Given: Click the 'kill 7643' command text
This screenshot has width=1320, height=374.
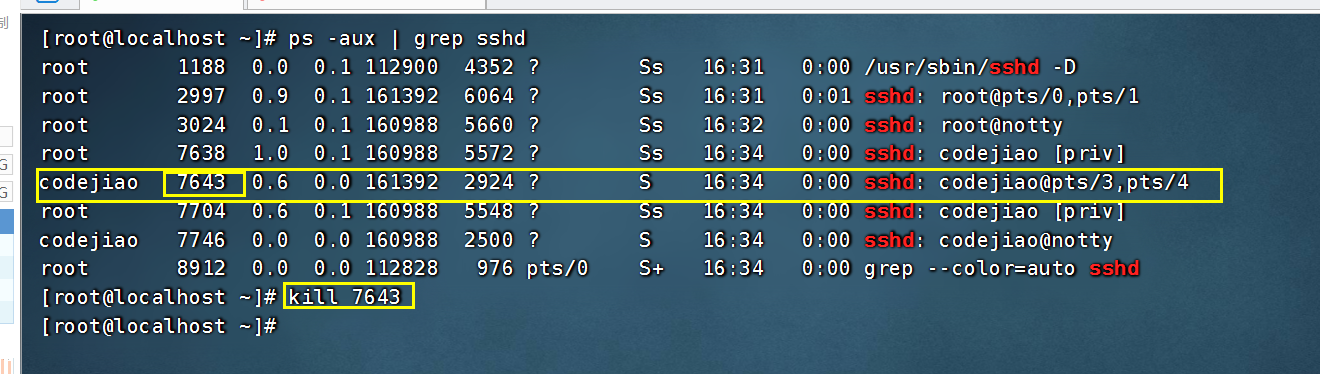Looking at the screenshot, I should (345, 297).
